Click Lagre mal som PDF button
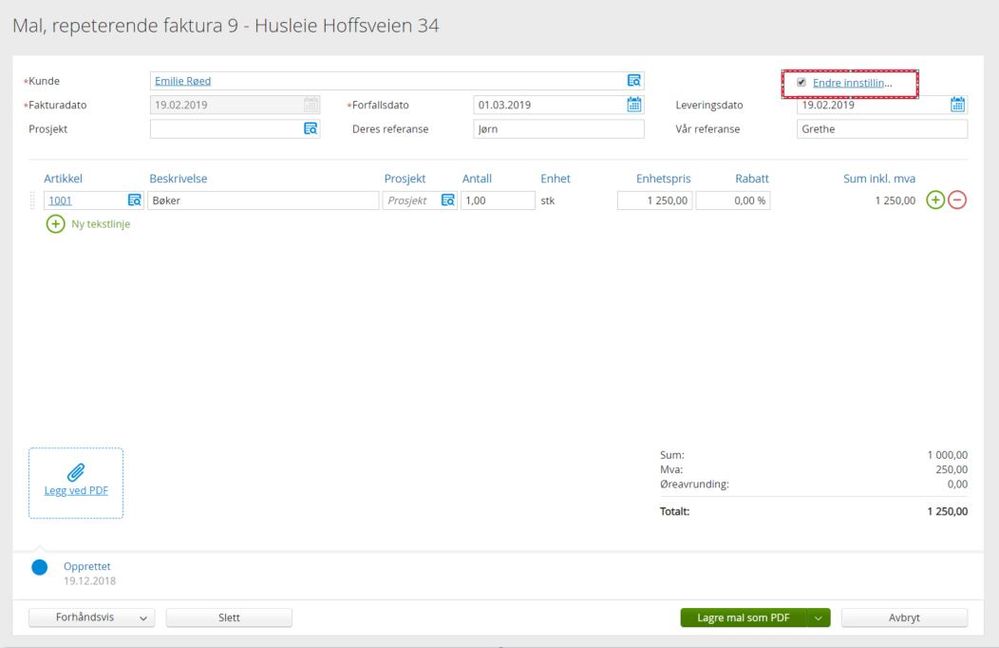Screen dimensions: 999x648 click(743, 617)
